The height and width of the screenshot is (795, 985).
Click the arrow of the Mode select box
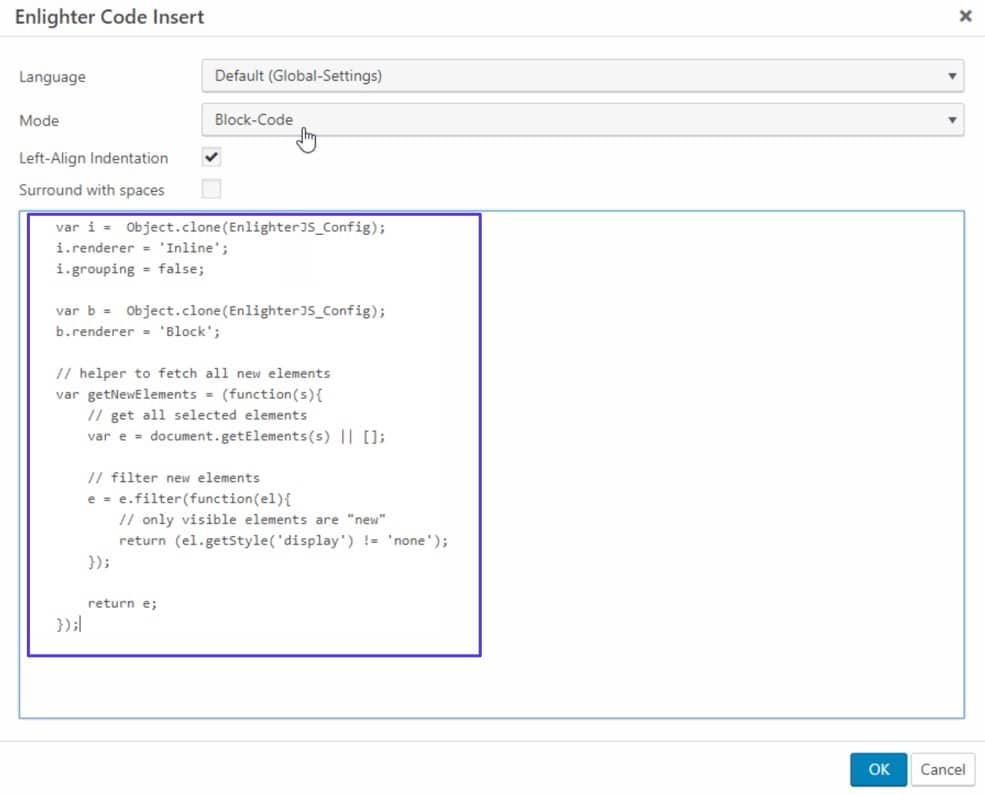click(x=951, y=120)
